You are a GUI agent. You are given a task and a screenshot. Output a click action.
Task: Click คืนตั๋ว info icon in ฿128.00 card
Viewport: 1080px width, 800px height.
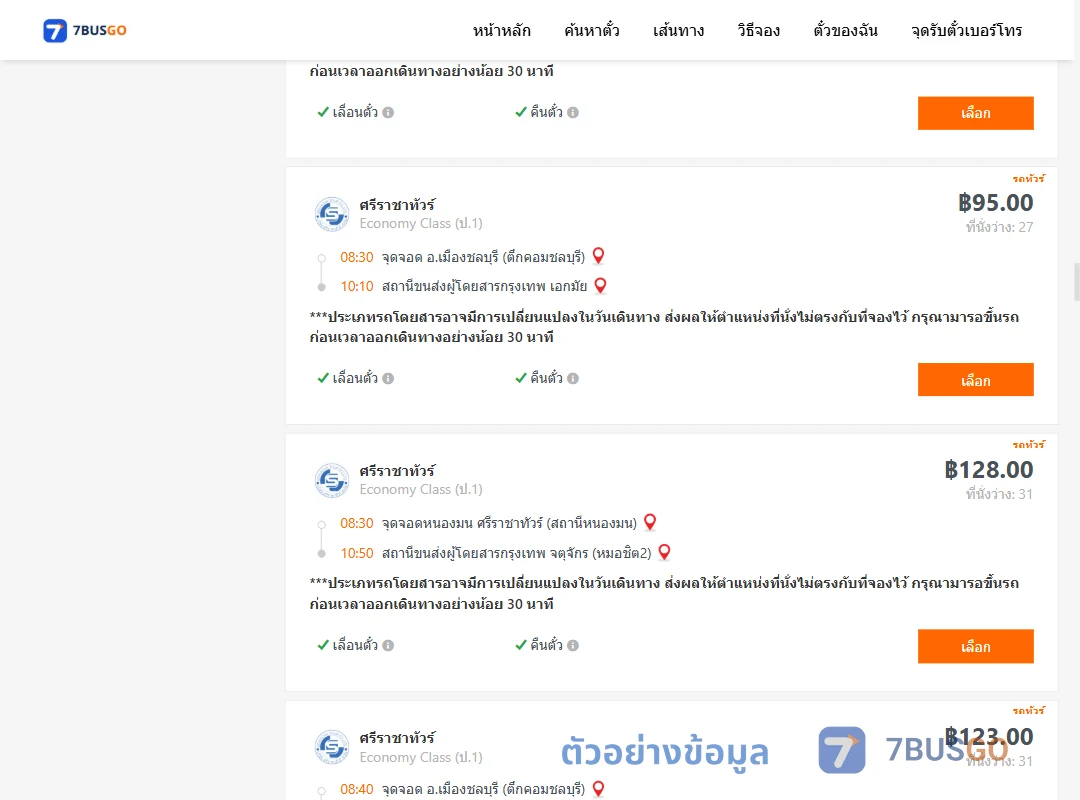(573, 646)
